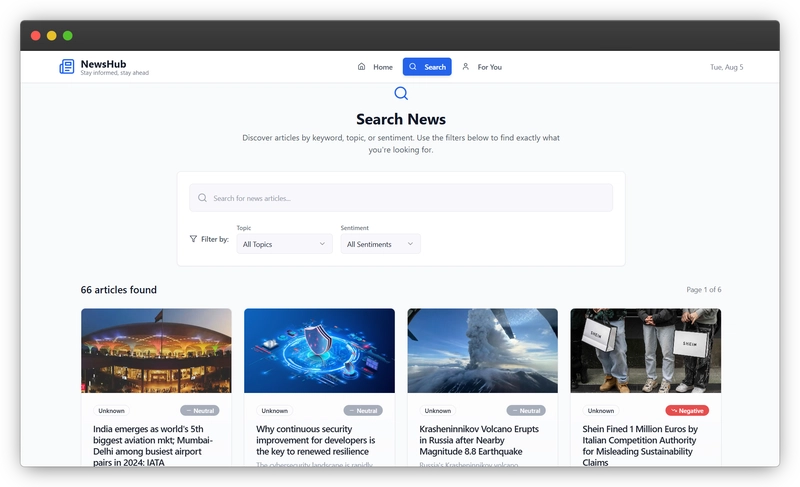Screen dimensions: 800x487
Task: Click the person icon beside For You
Action: click(465, 67)
